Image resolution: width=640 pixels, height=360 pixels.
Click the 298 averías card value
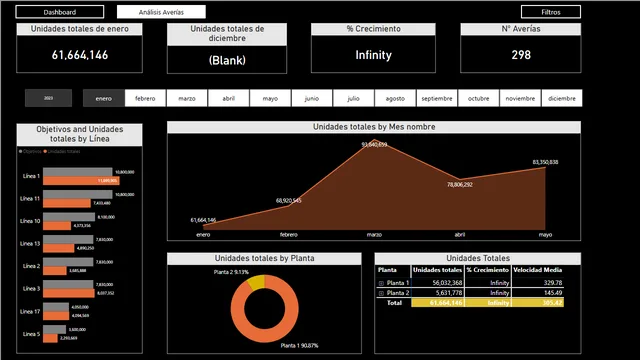(521, 55)
